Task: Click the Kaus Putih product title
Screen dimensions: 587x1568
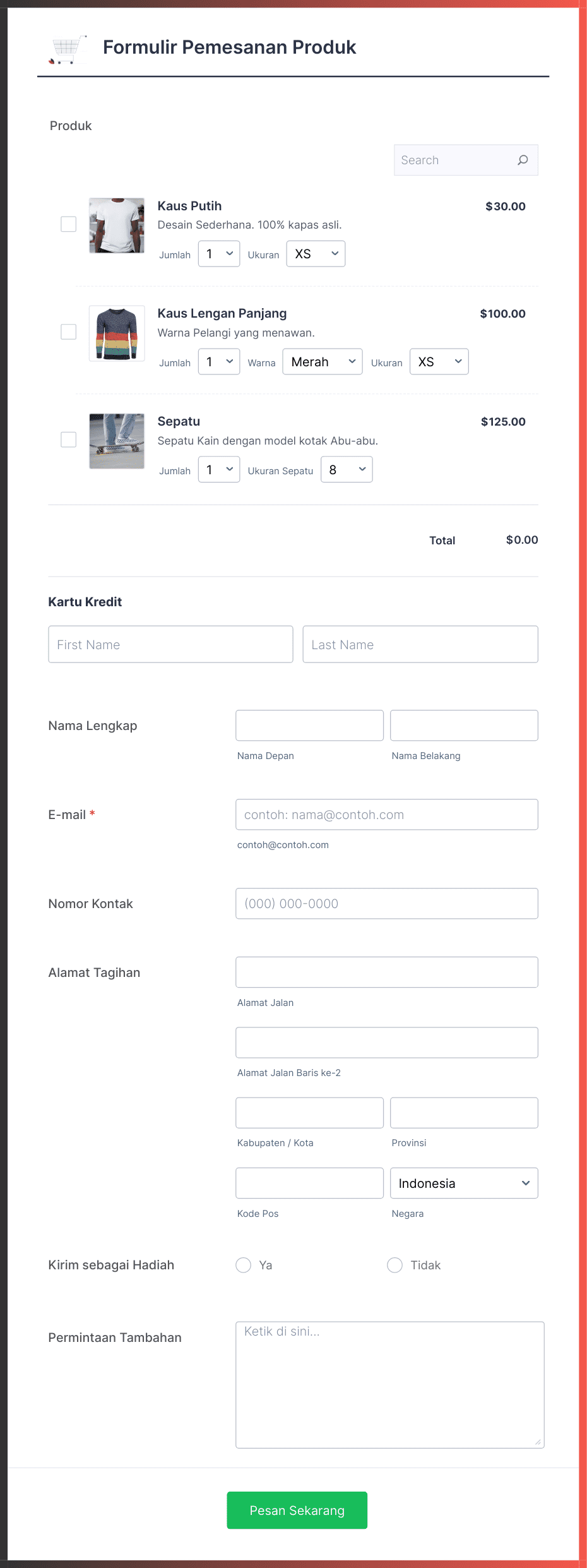Action: 189,206
